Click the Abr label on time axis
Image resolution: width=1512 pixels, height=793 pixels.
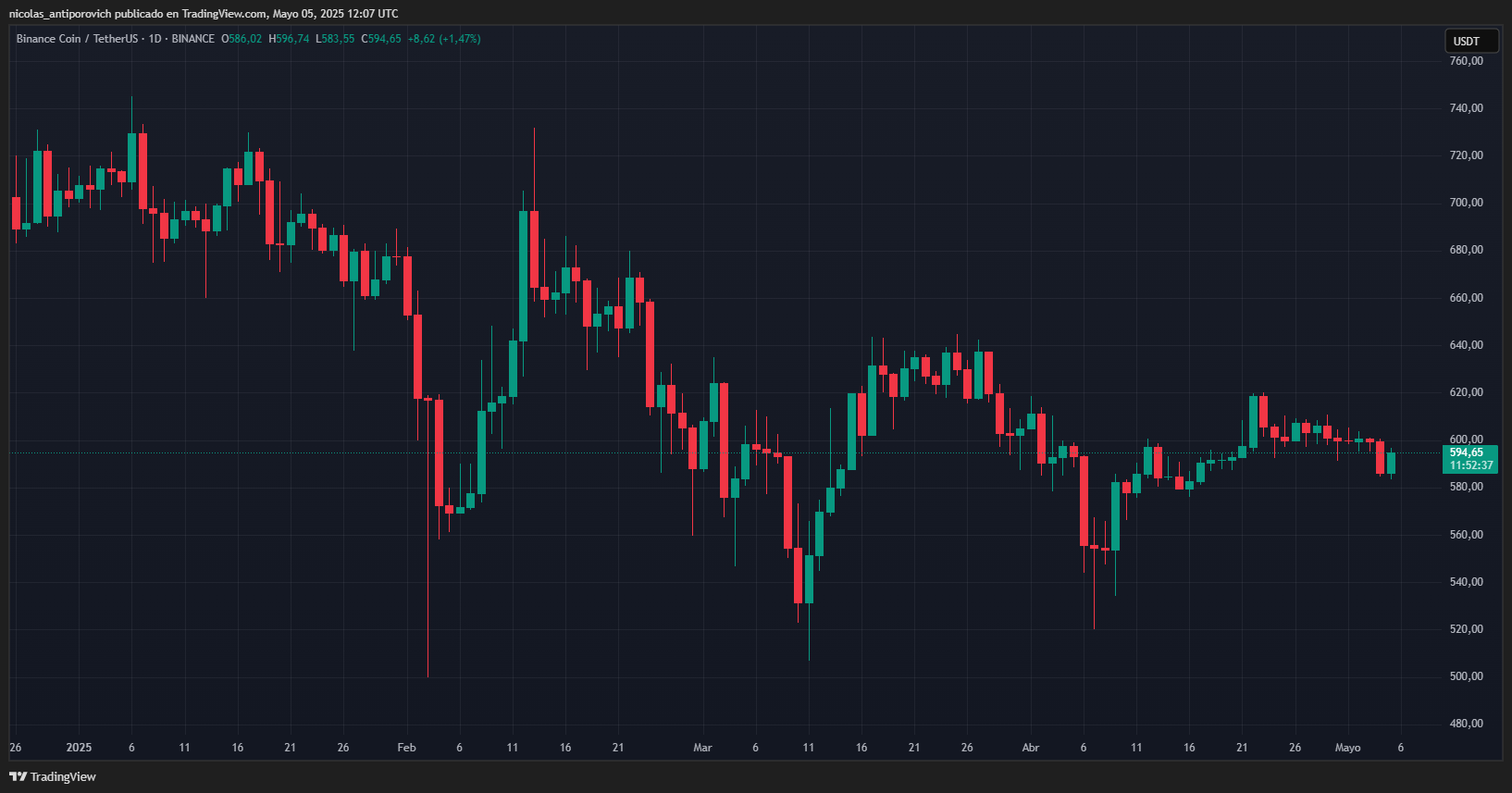[x=1030, y=748]
